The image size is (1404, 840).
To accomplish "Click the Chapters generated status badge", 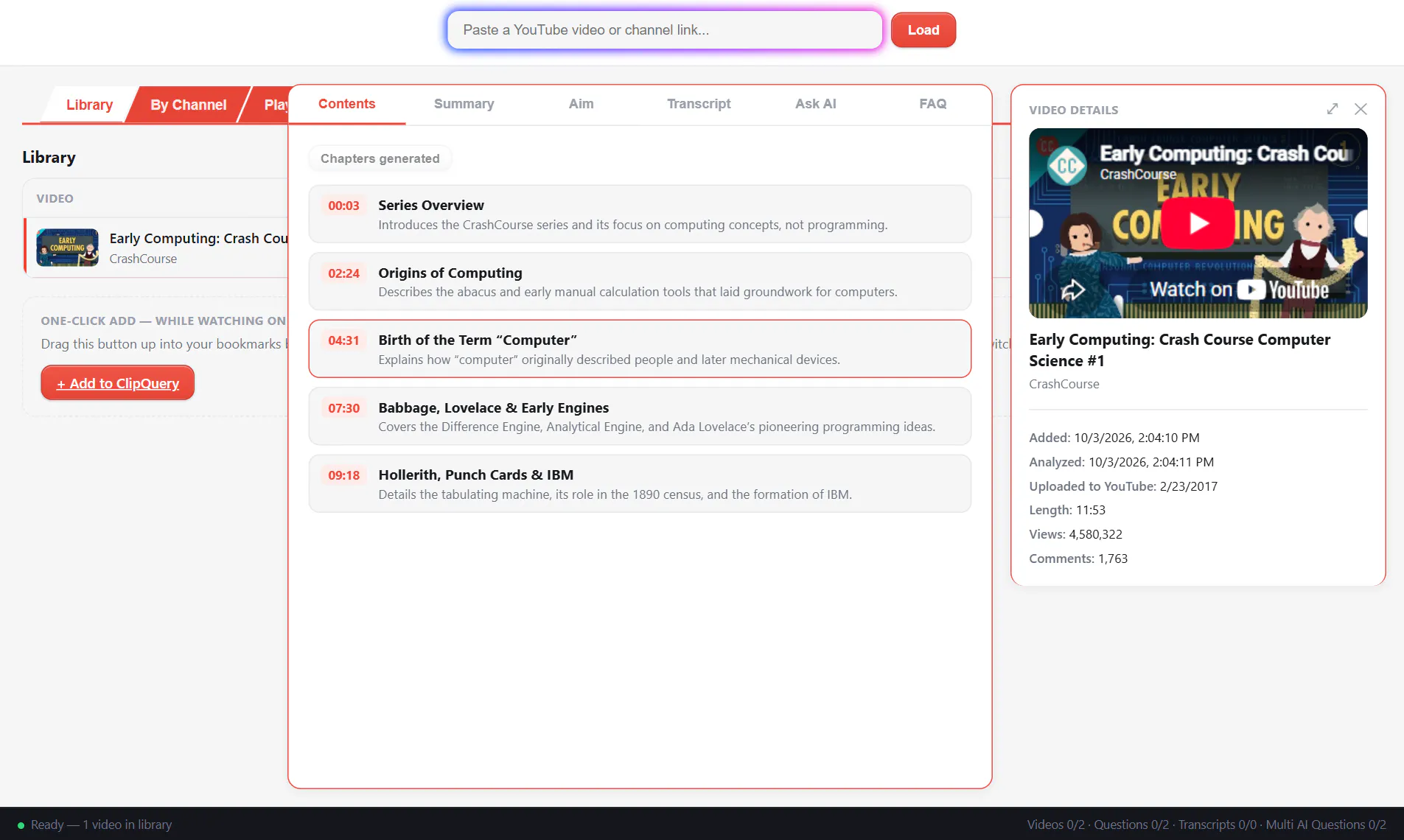I will click(x=380, y=158).
